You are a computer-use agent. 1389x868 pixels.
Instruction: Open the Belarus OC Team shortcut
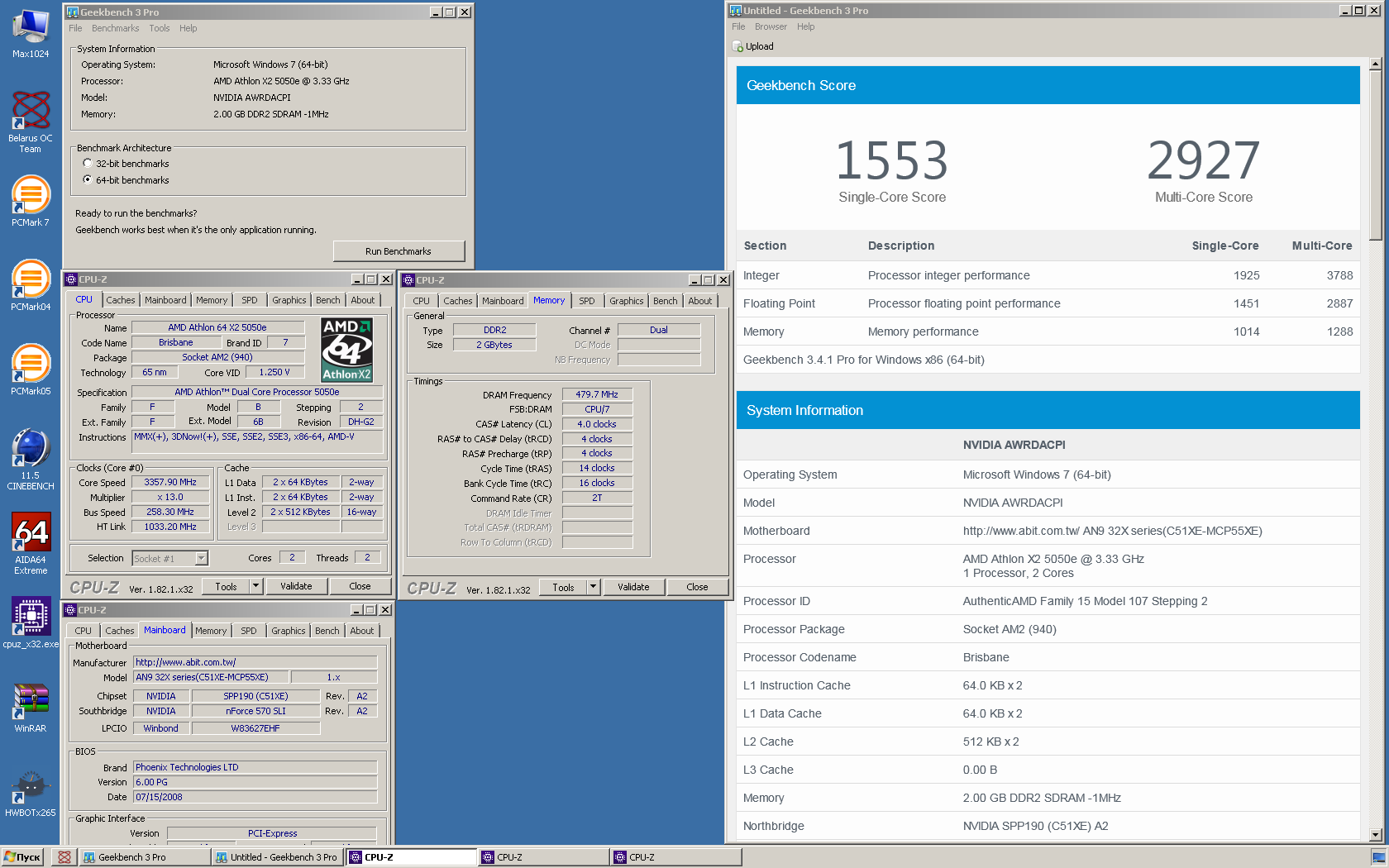31,122
